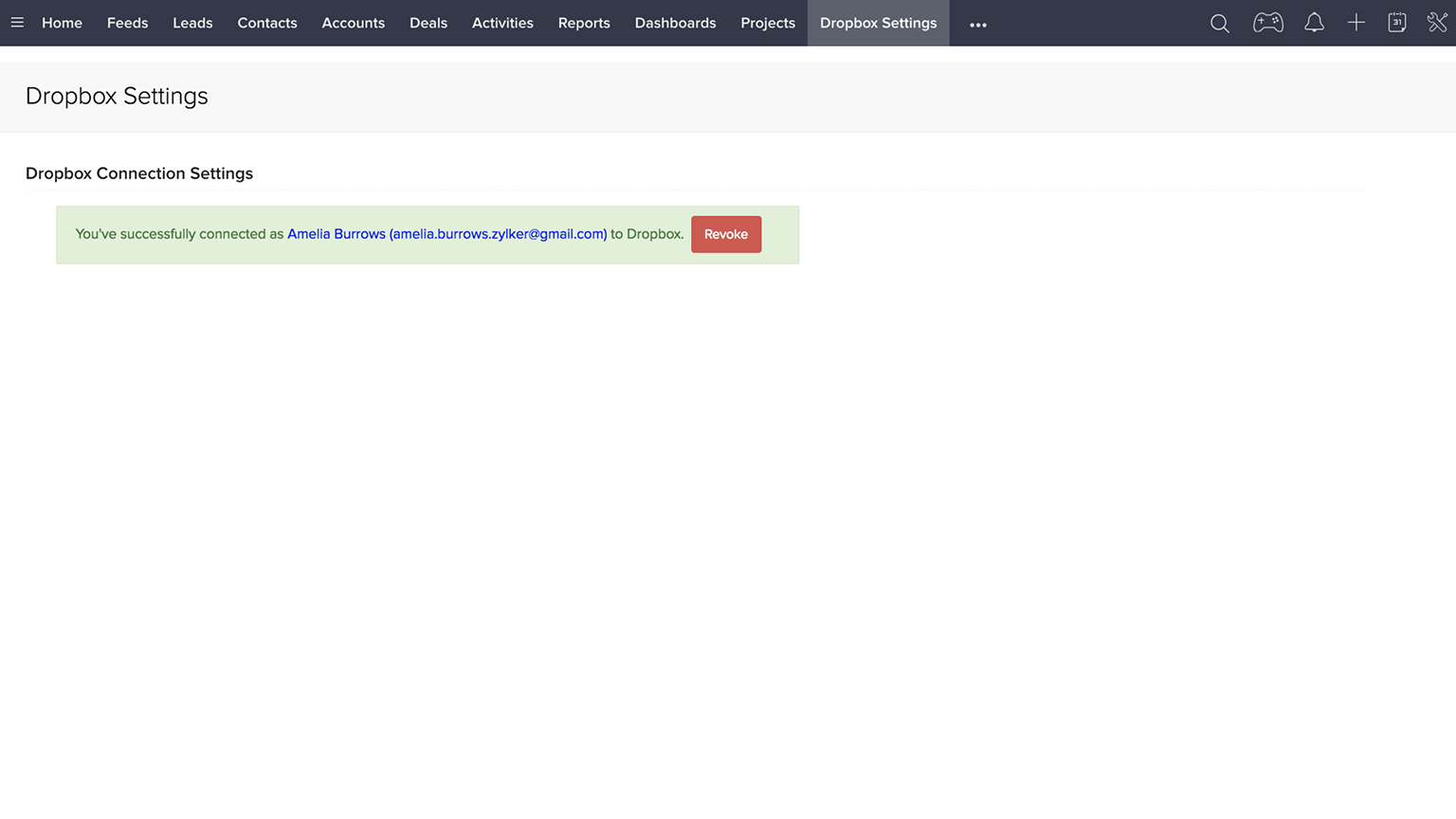This screenshot has height=819, width=1456.
Task: Open the Contacts module
Action: click(267, 23)
